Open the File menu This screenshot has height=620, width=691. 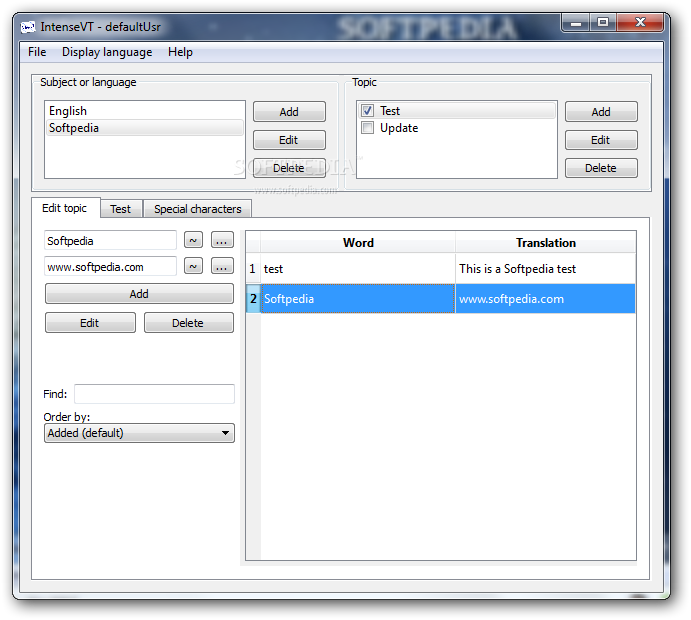[37, 52]
